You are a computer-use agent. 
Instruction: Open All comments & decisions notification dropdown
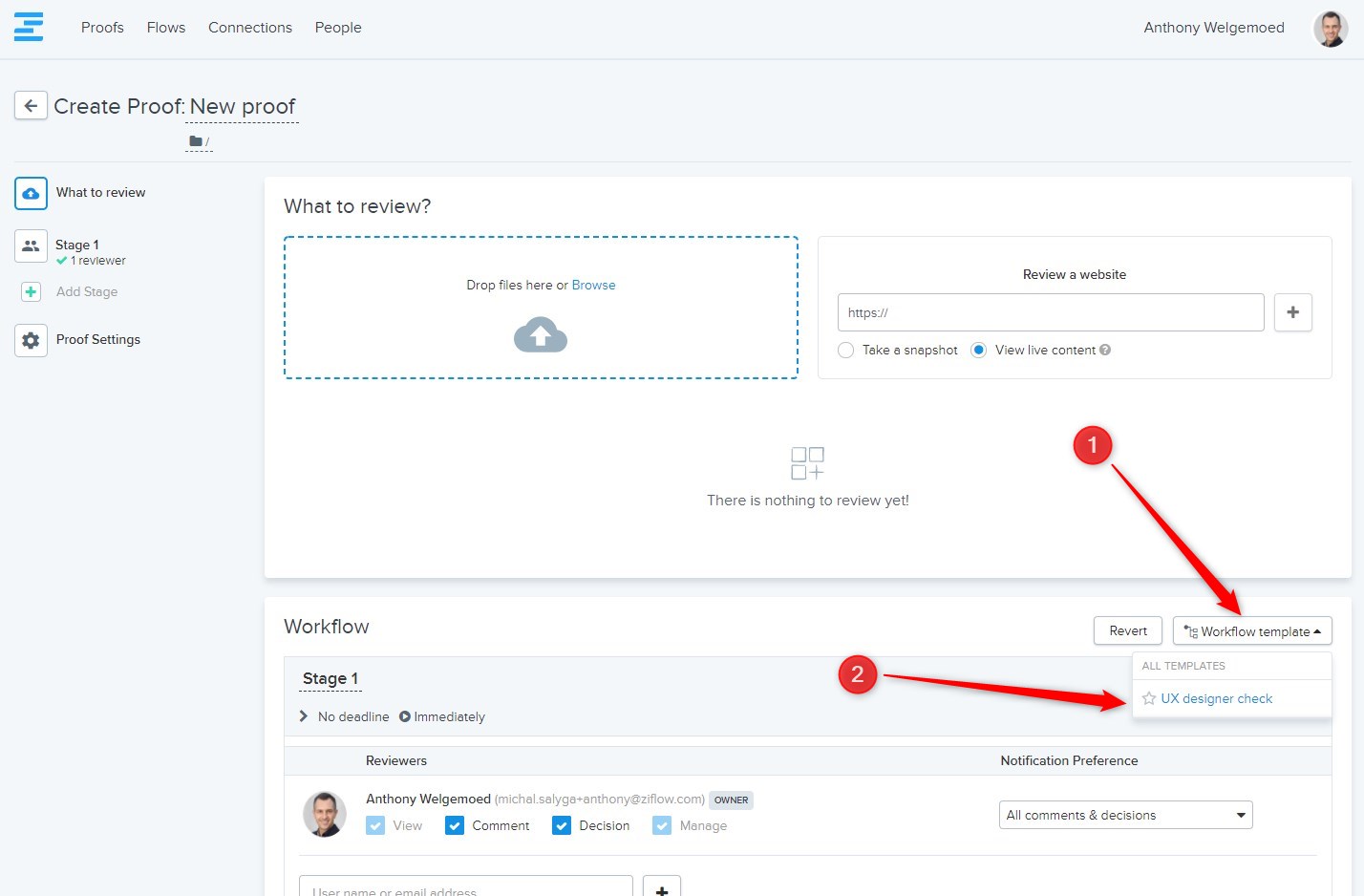pyautogui.click(x=1125, y=815)
